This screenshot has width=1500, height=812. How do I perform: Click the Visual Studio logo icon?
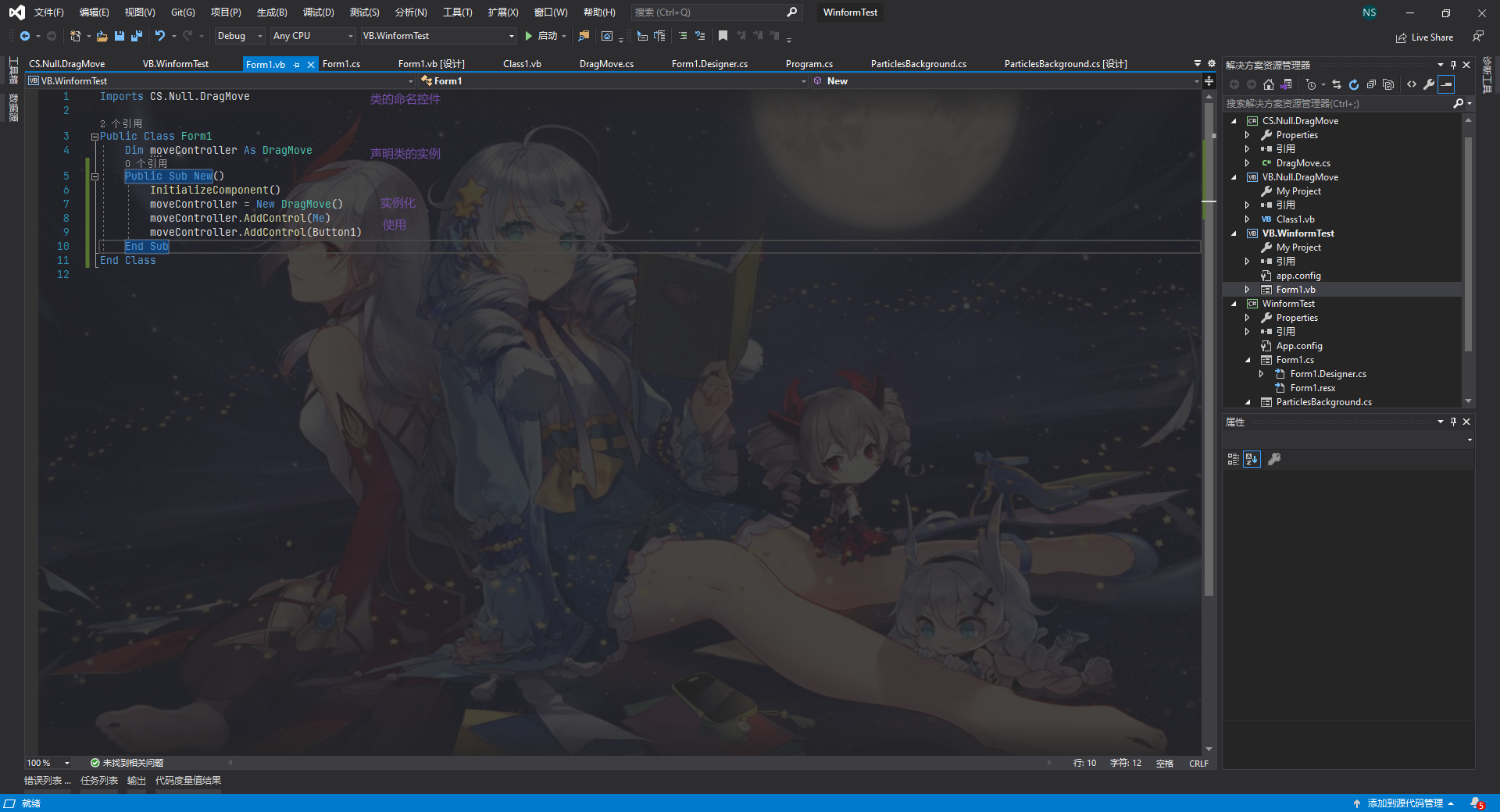[x=16, y=12]
